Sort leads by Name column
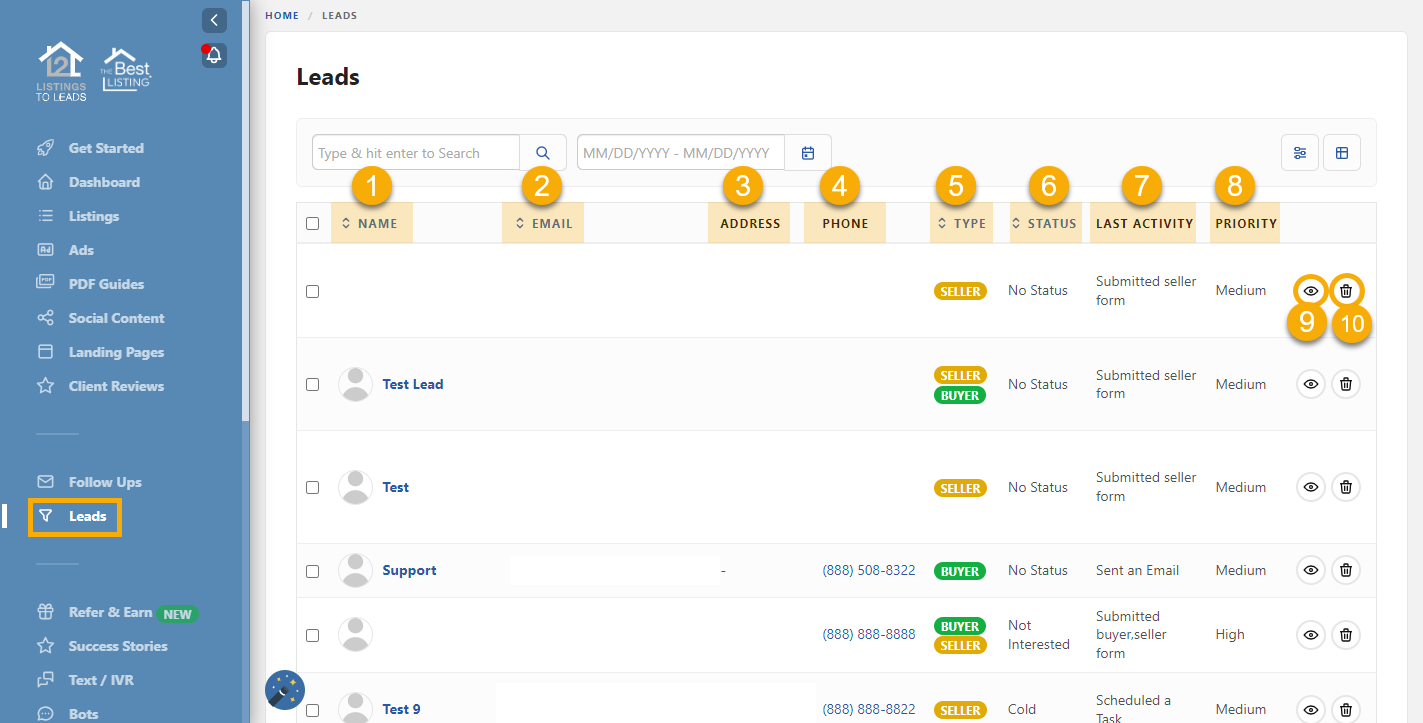This screenshot has width=1423, height=723. pos(371,224)
